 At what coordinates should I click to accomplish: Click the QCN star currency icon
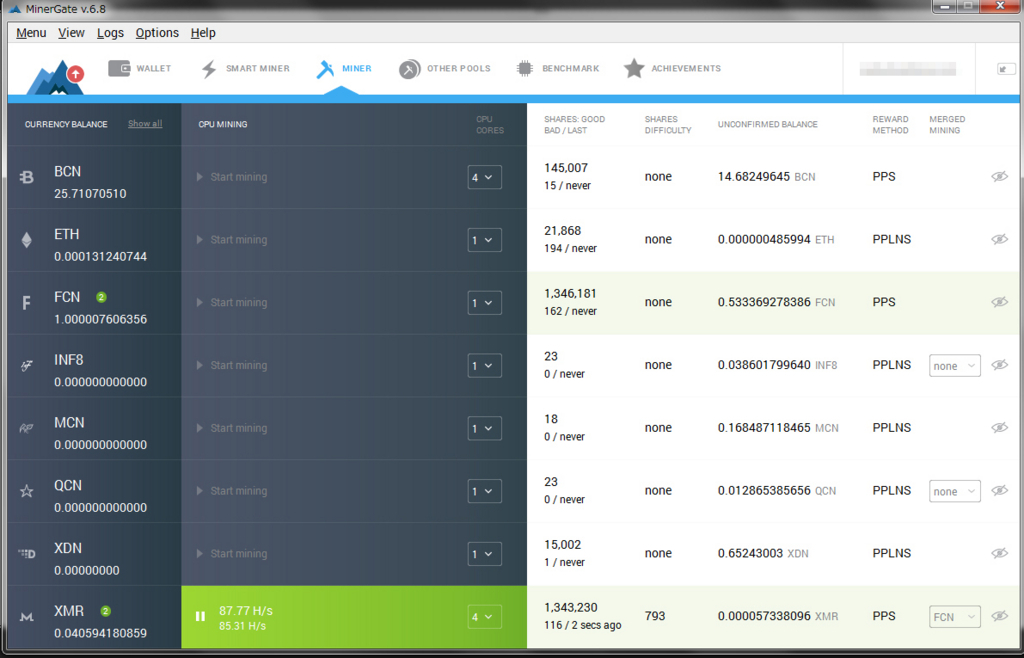[27, 491]
